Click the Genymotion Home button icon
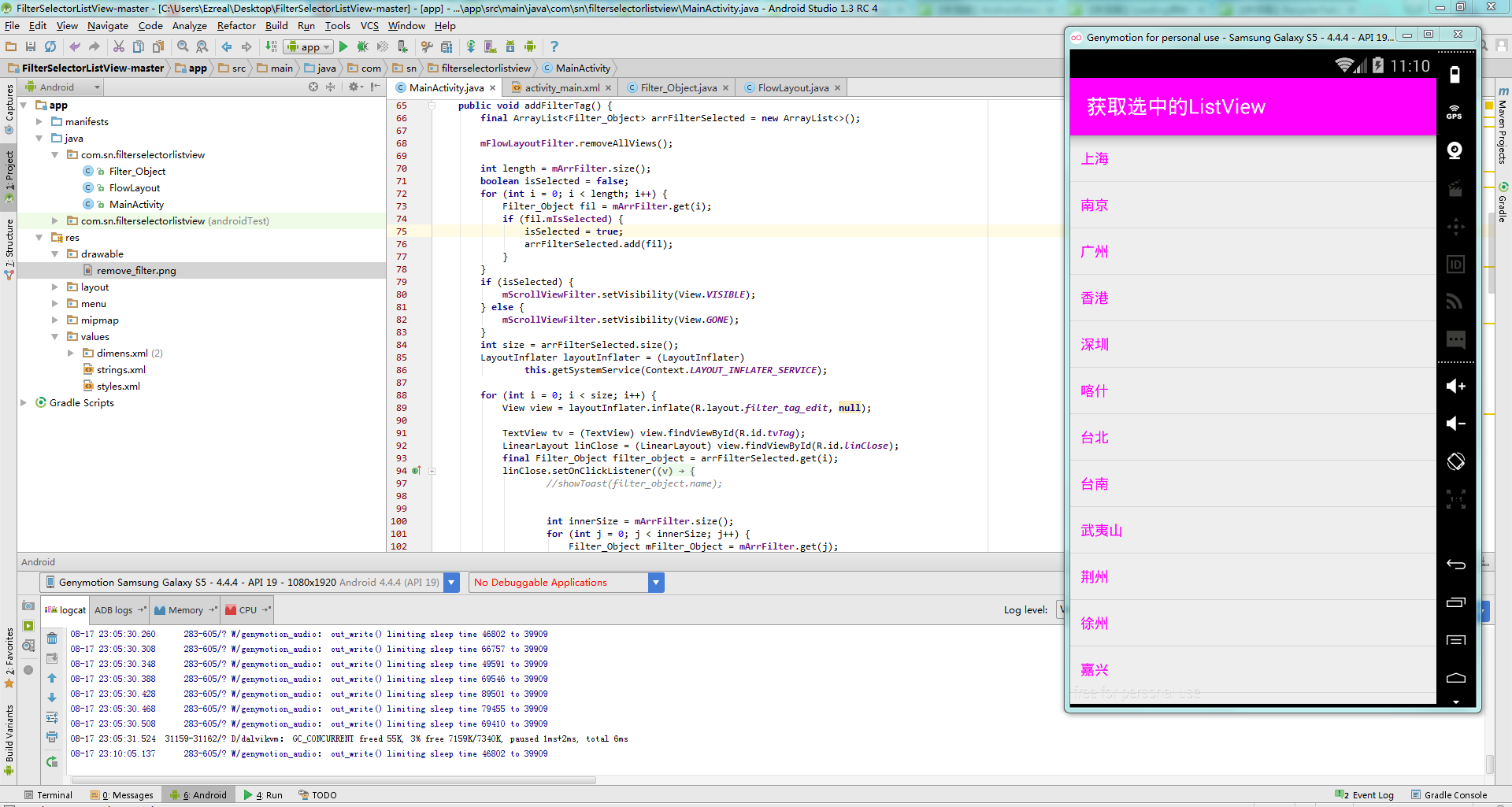The width and height of the screenshot is (1512, 807). (x=1455, y=678)
